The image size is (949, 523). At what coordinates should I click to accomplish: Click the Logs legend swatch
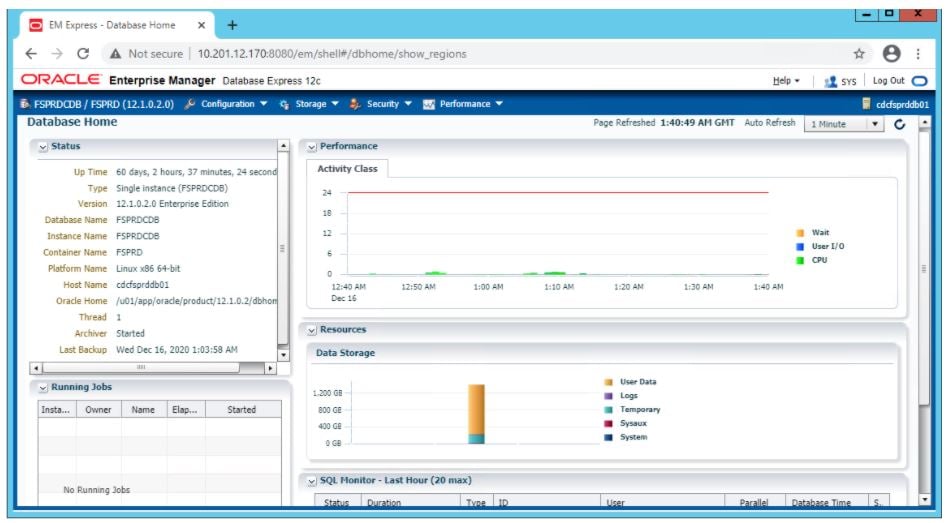click(x=608, y=396)
